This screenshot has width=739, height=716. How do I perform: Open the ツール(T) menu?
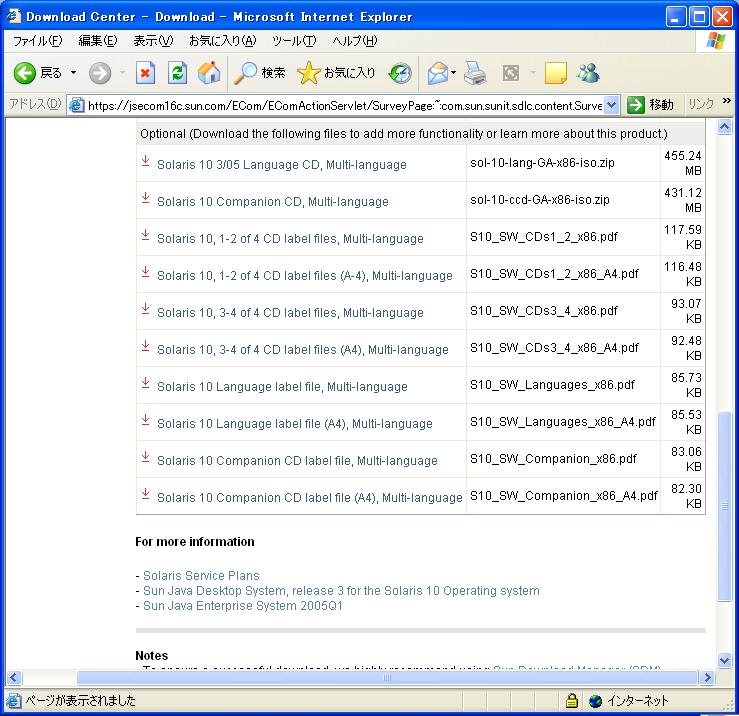click(294, 41)
